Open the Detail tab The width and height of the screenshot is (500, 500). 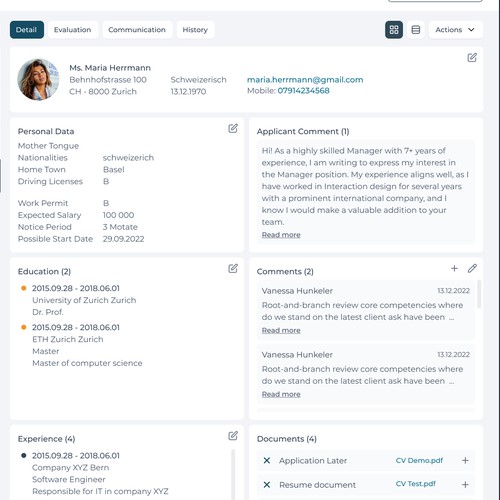coord(27,30)
